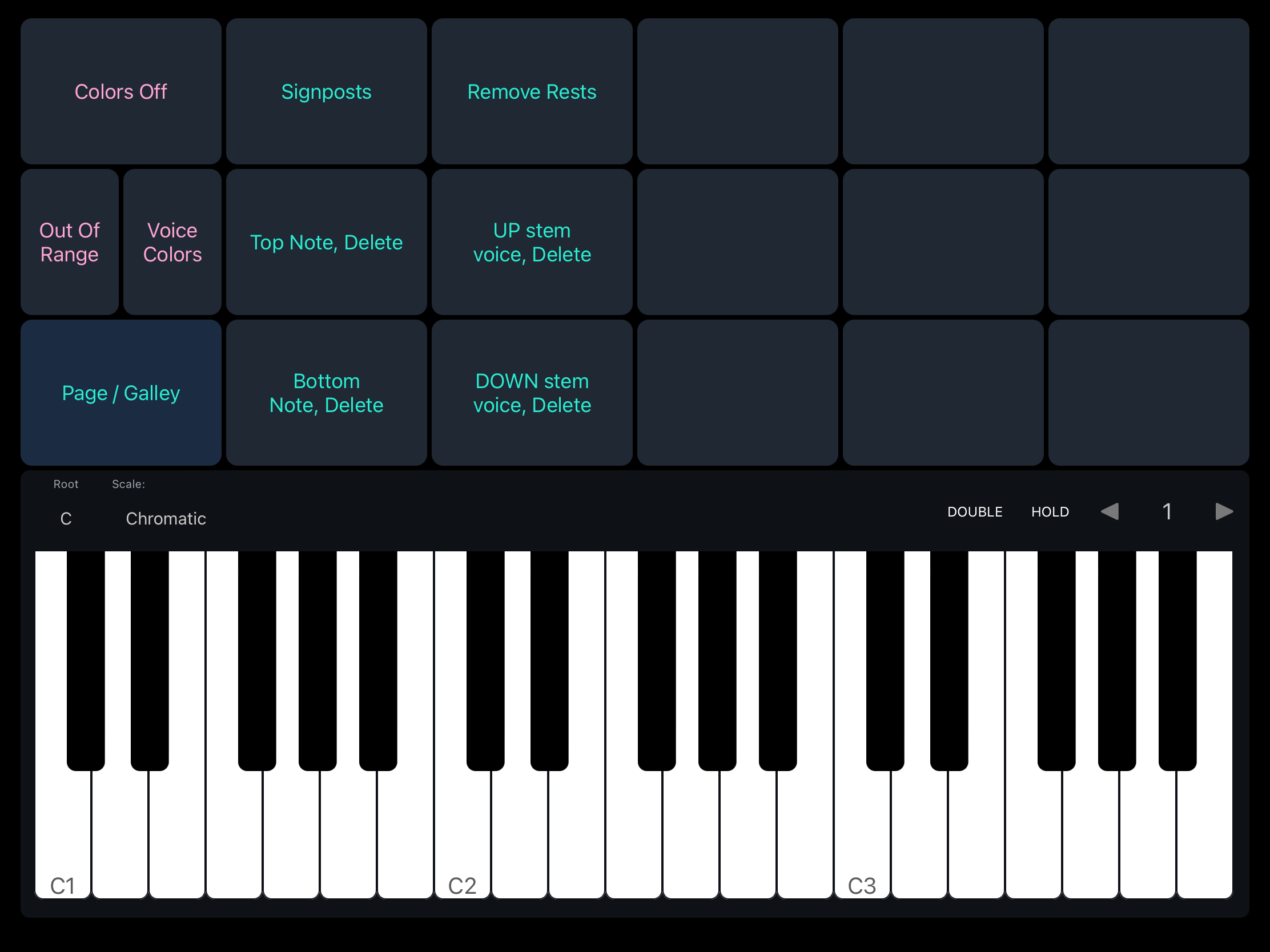
Task: Tap the empty pad right of Remove Rests
Action: tap(737, 92)
